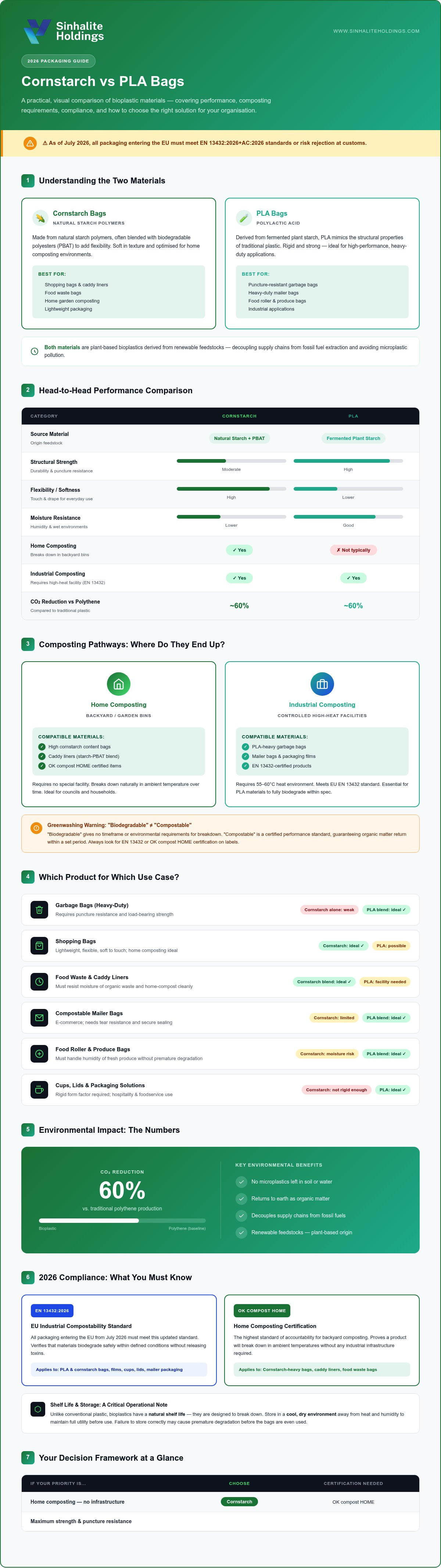Click the CORNSTARCH column header in comparison table
Image resolution: width=441 pixels, height=1568 pixels.
(239, 416)
